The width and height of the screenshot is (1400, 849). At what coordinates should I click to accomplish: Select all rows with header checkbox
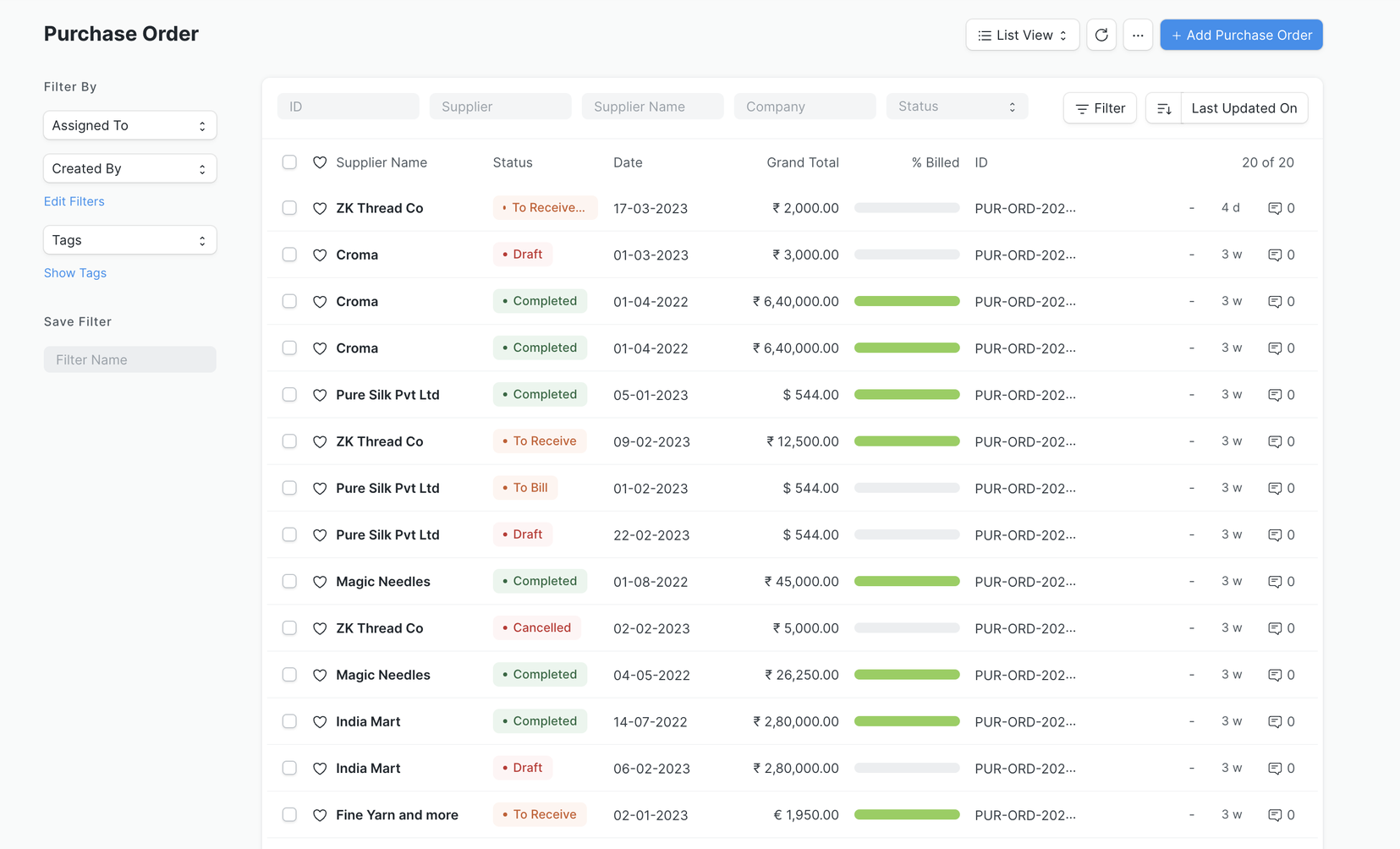tap(289, 162)
